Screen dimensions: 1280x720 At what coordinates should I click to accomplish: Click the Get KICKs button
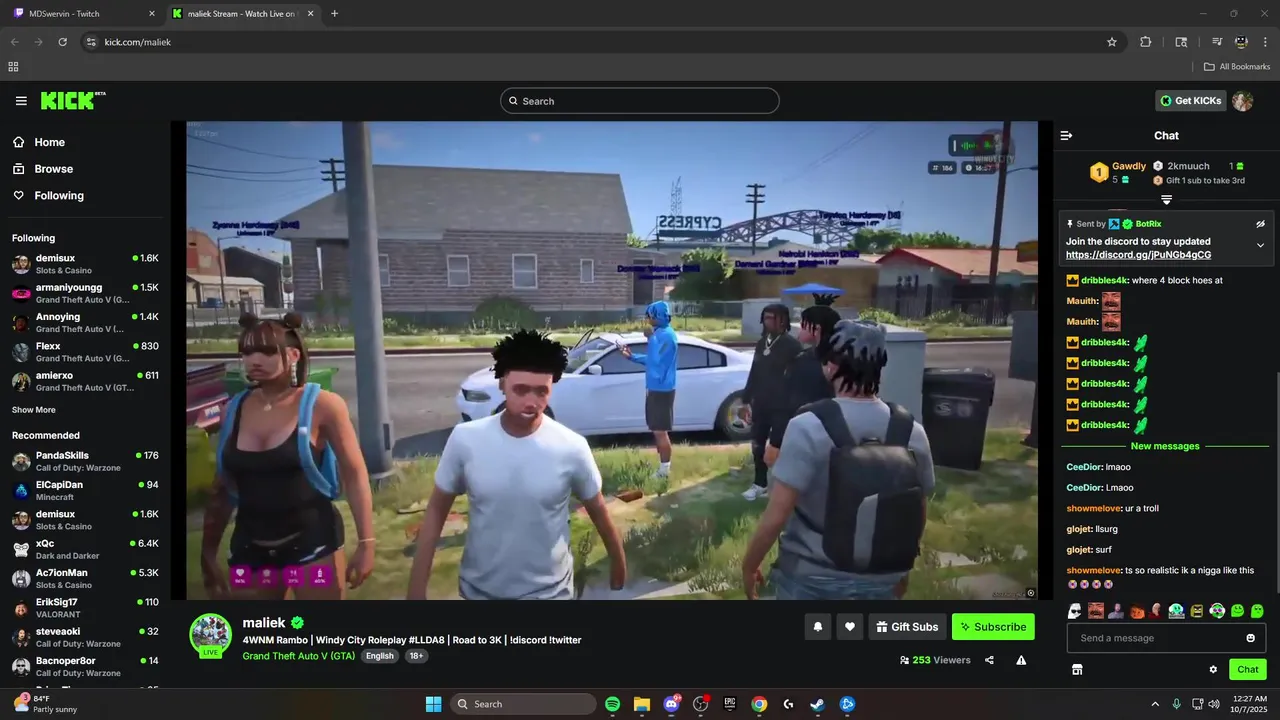coord(1191,101)
